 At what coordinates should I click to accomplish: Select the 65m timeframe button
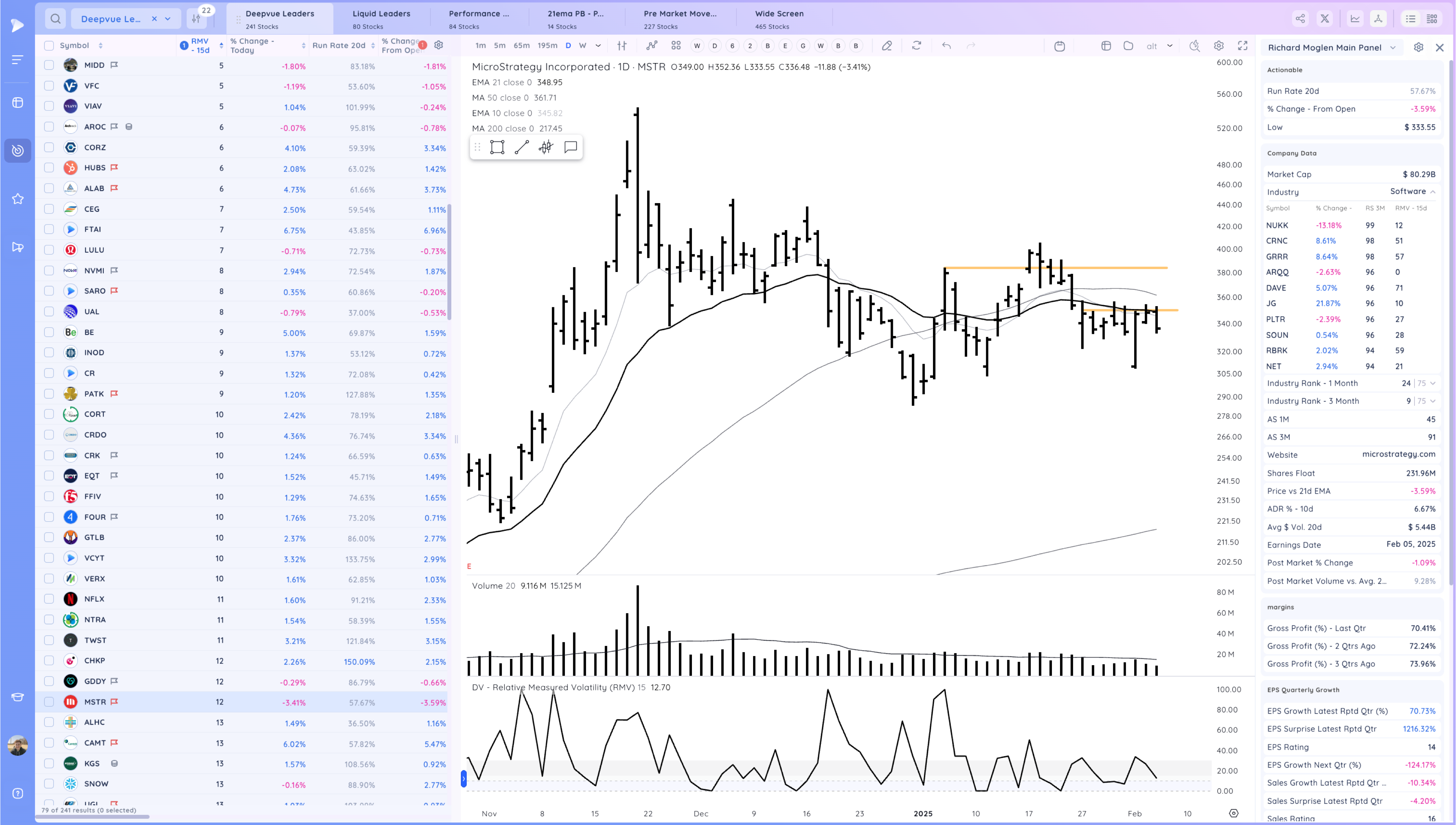coord(521,46)
